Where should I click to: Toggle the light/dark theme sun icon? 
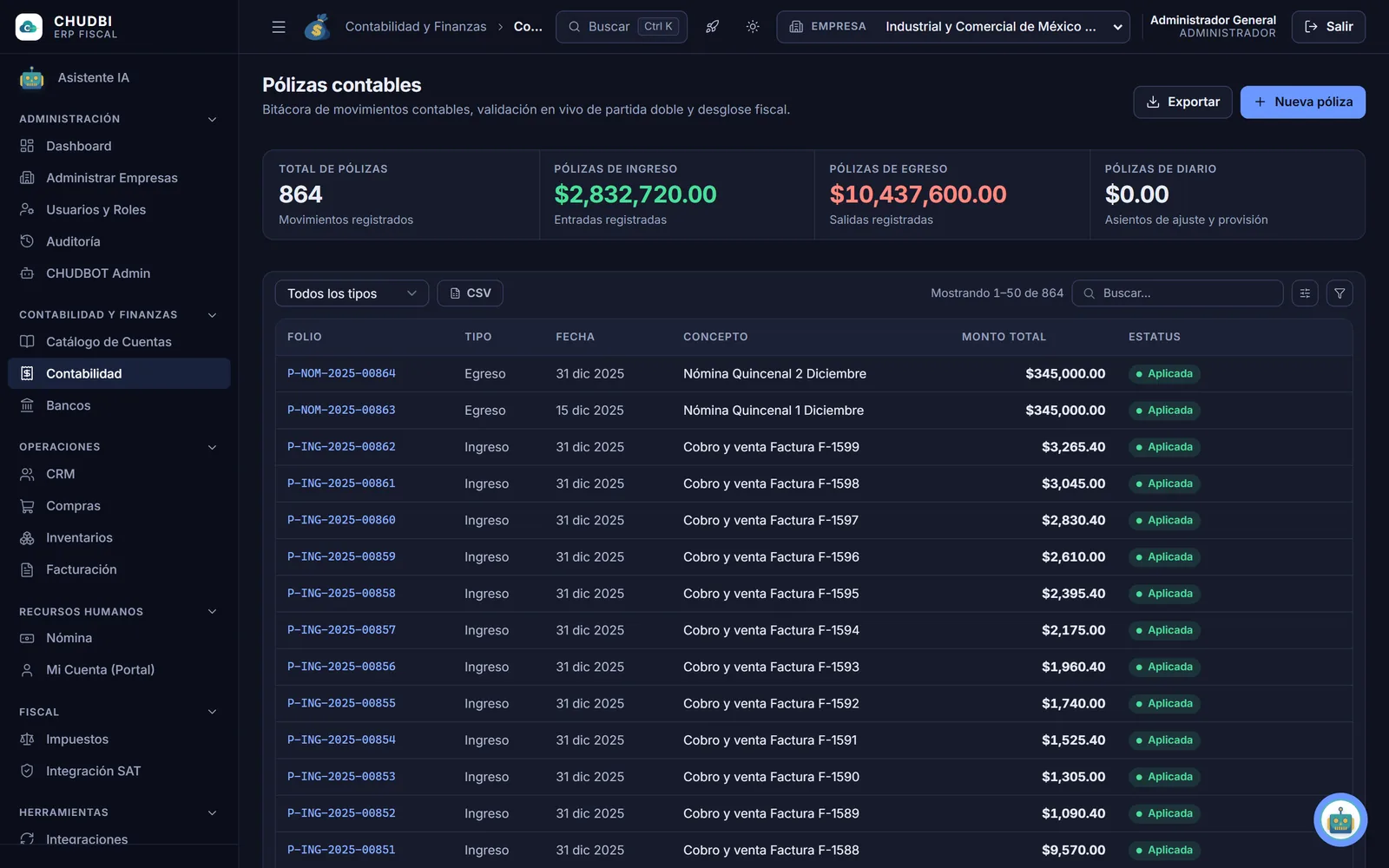[753, 27]
